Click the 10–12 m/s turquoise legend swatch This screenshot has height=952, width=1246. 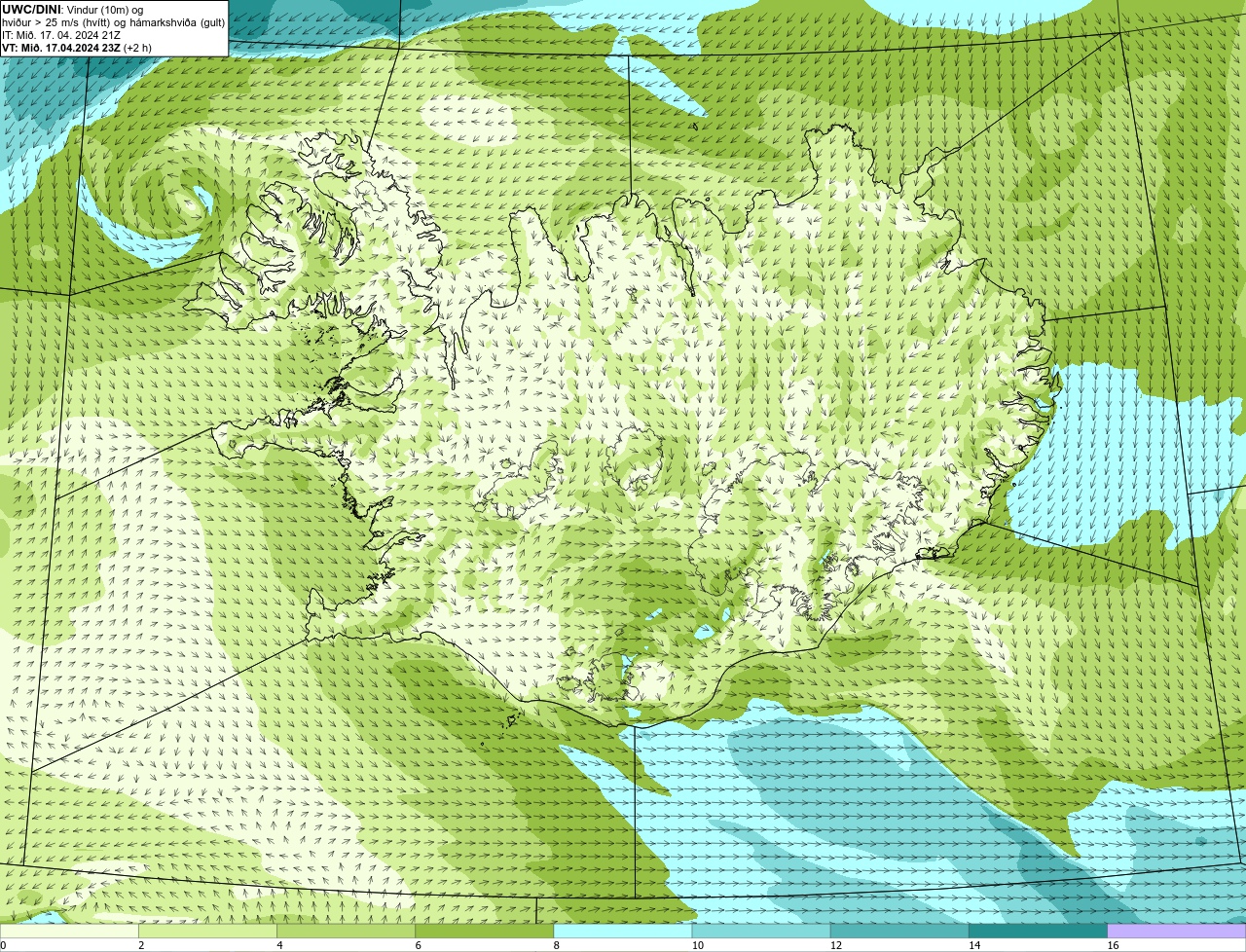point(761,931)
